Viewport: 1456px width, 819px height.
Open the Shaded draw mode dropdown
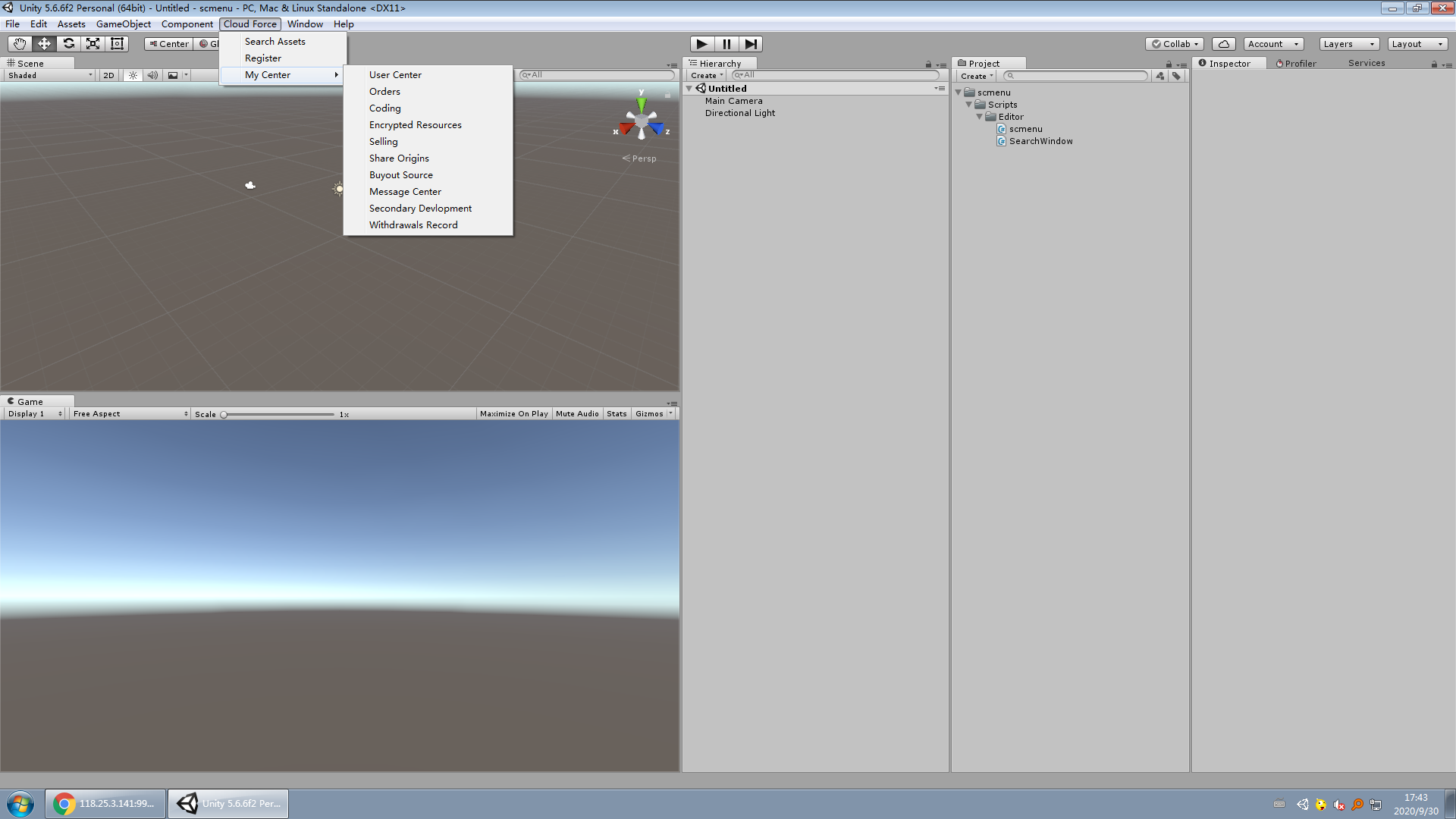(x=50, y=75)
